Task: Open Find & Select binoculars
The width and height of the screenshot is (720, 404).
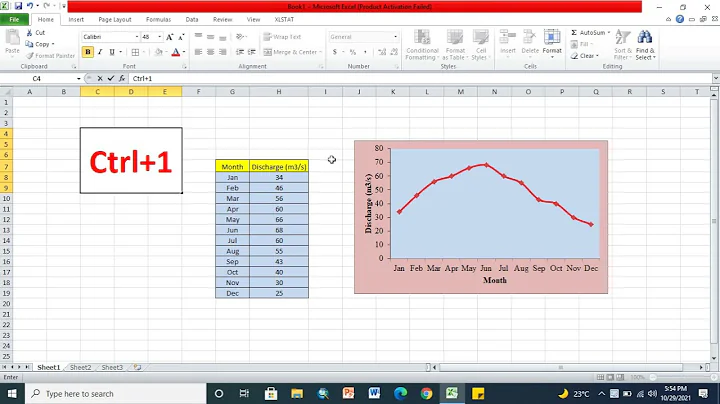Action: pyautogui.click(x=645, y=45)
